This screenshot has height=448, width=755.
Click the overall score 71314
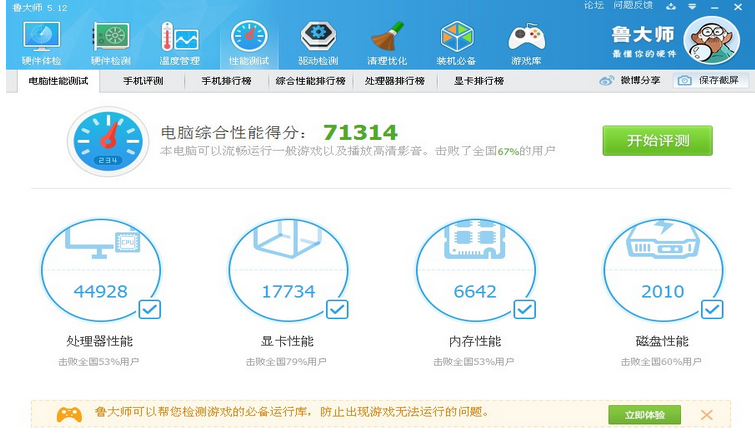(x=360, y=132)
